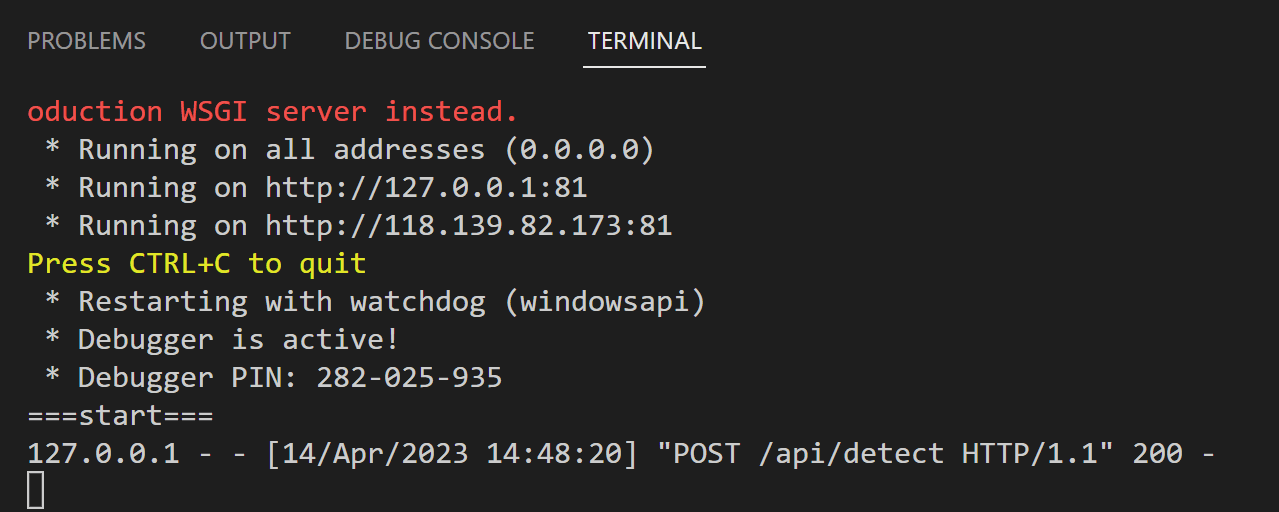
Task: Open the http://118.139.82.173:81 link
Action: [468, 226]
